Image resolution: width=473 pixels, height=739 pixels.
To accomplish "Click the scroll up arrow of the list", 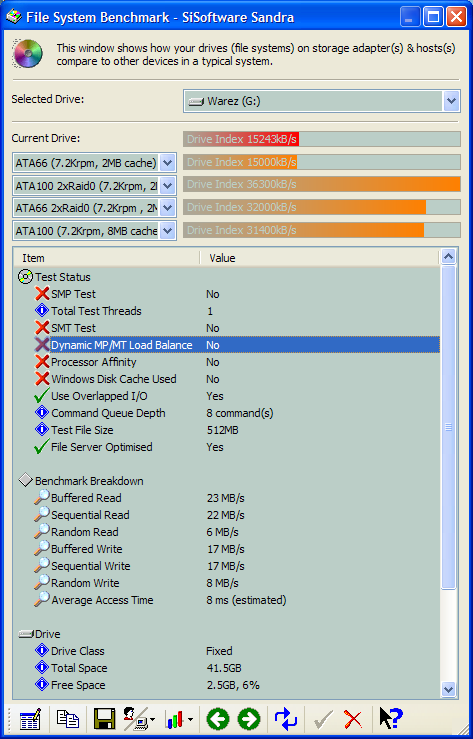I will pos(449,256).
